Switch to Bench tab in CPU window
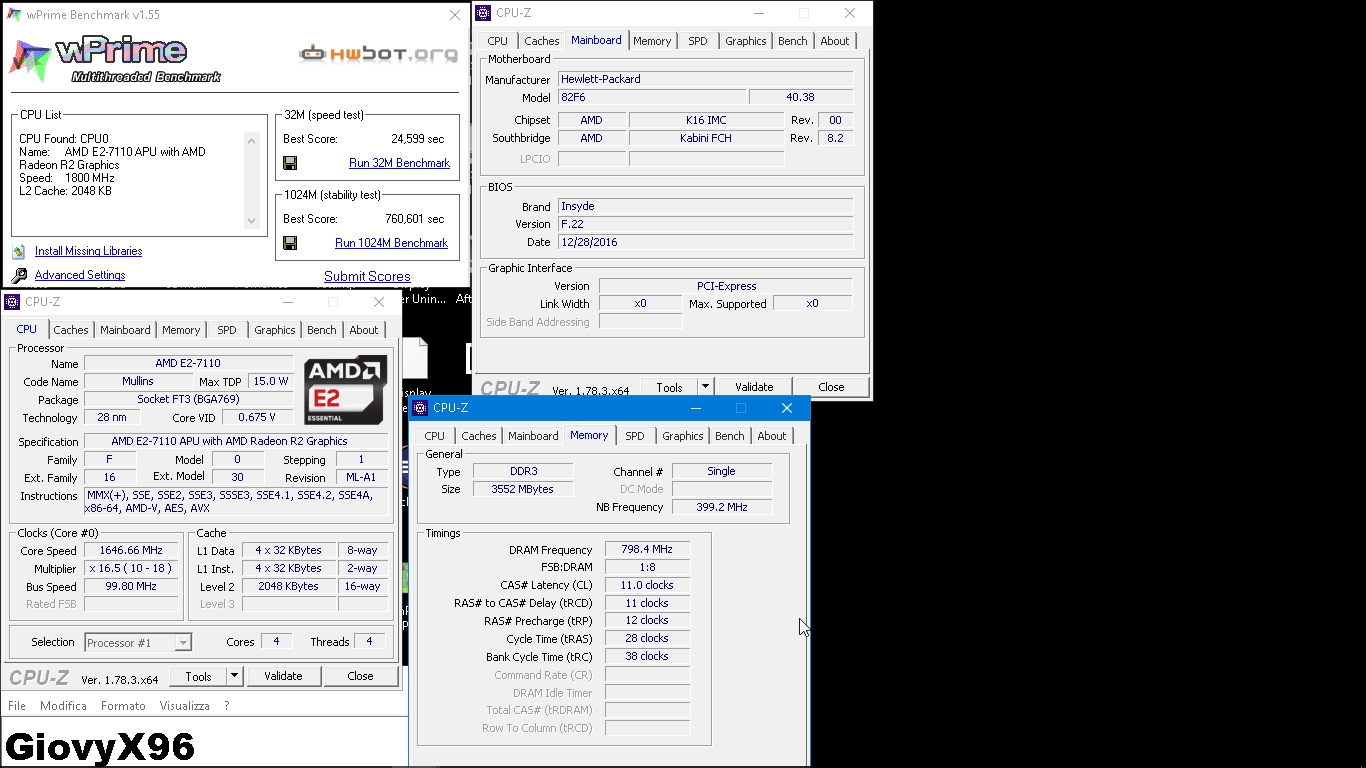The image size is (1366, 768). click(322, 330)
